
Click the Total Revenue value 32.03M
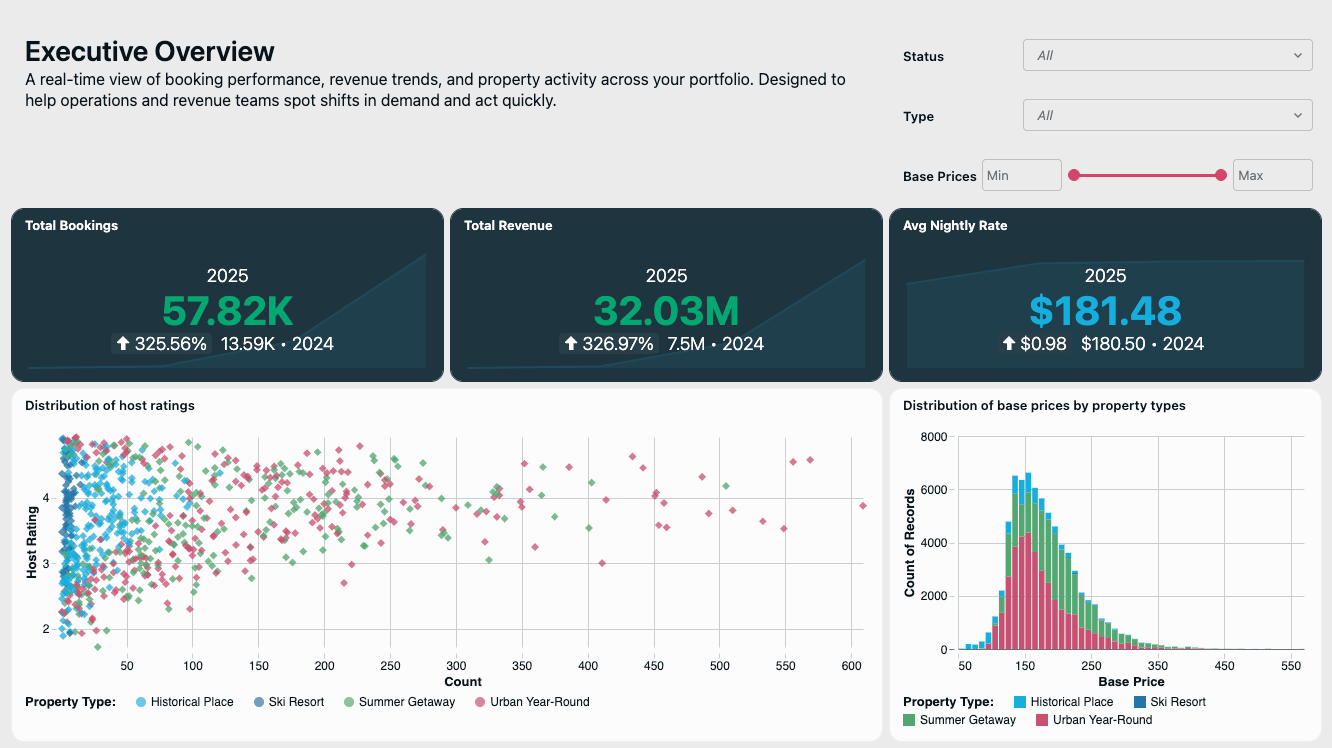point(666,311)
